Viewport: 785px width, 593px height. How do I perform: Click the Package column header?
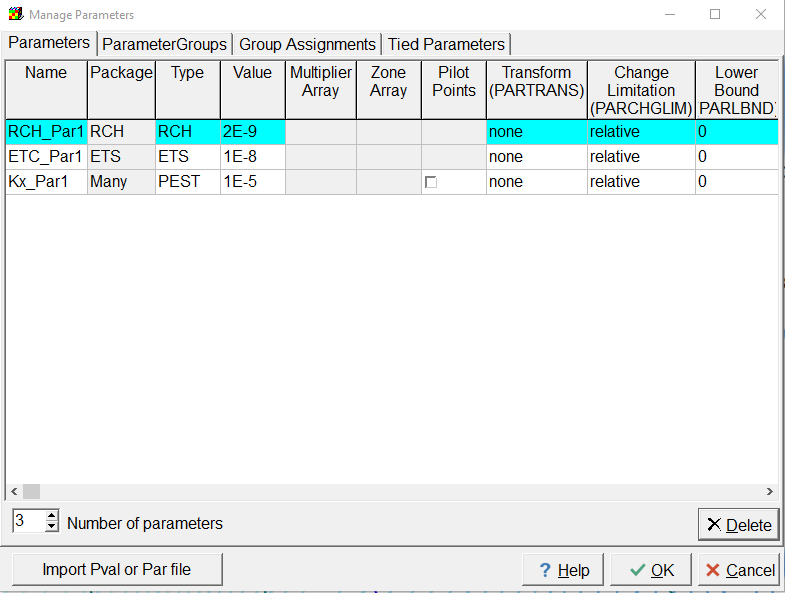[x=122, y=90]
